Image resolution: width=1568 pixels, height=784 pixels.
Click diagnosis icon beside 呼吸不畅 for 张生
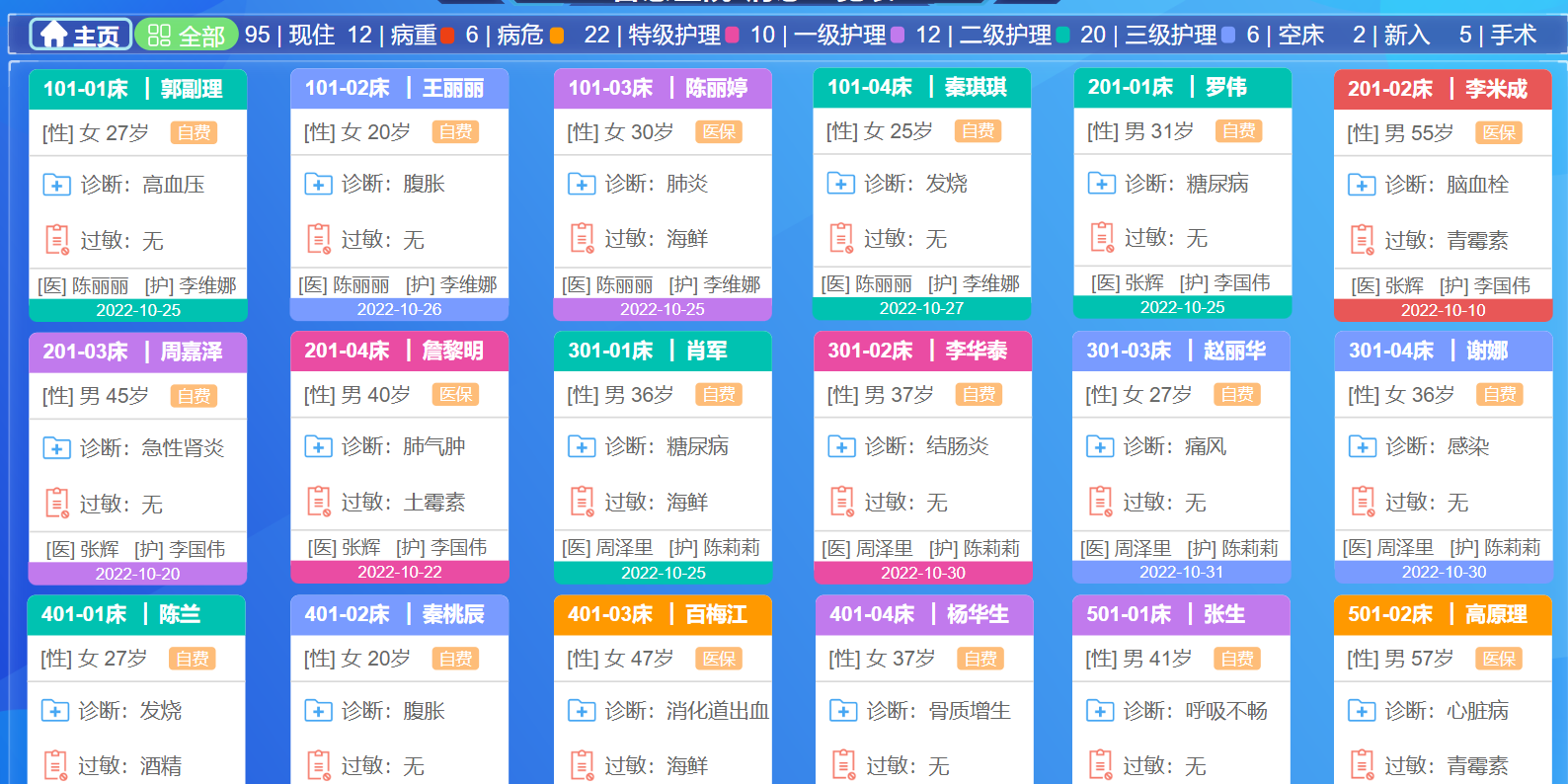[1100, 710]
